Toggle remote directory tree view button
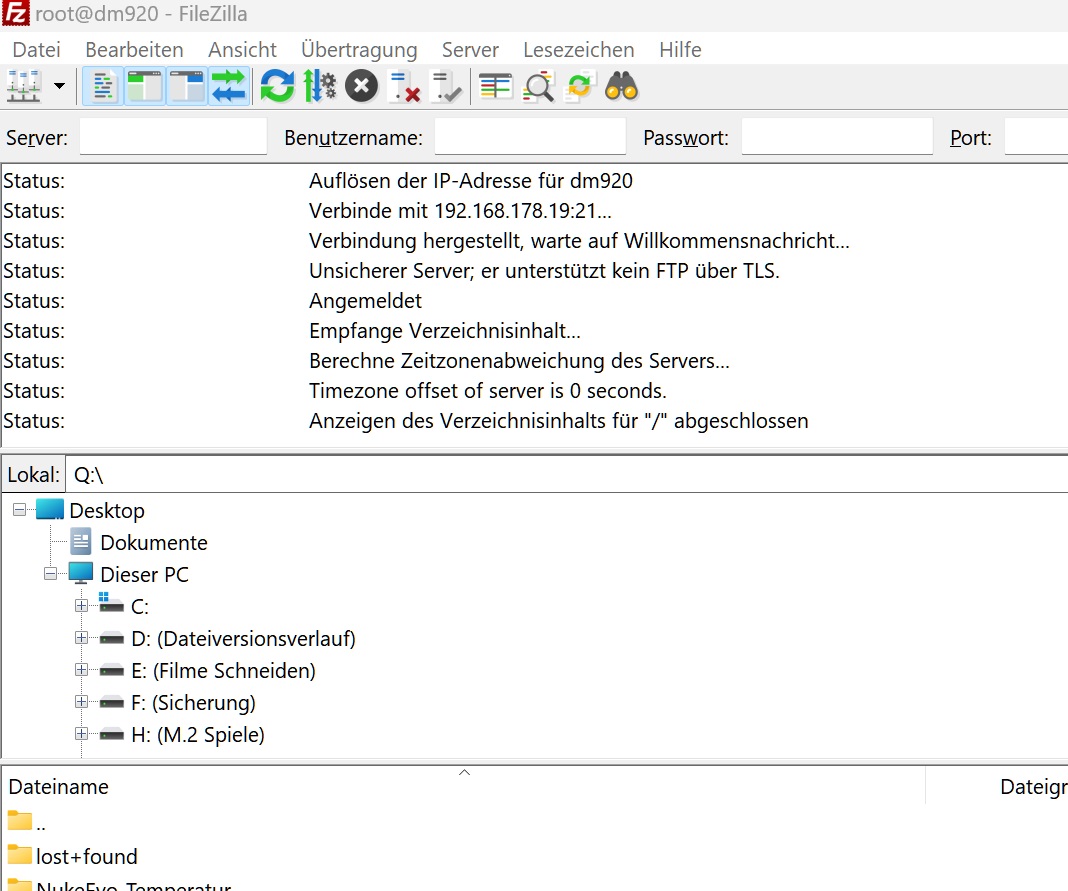The width and height of the screenshot is (1068, 891). coord(187,87)
